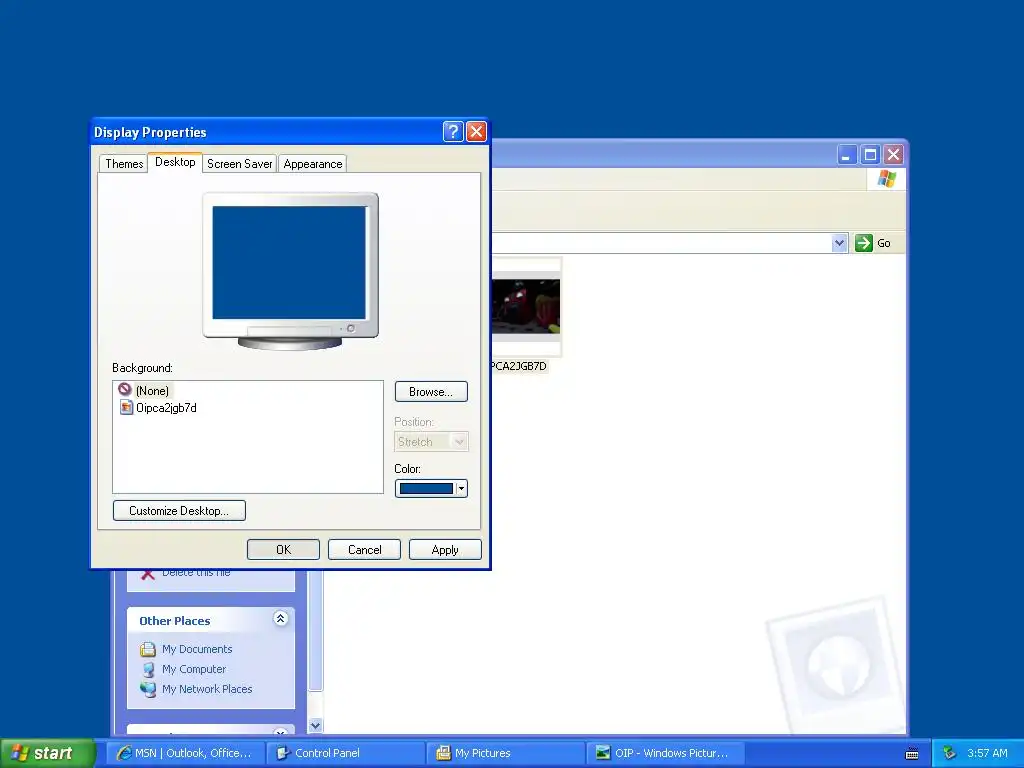Click the 3:57 AM clock
The height and width of the screenshot is (768, 1024).
(x=987, y=753)
